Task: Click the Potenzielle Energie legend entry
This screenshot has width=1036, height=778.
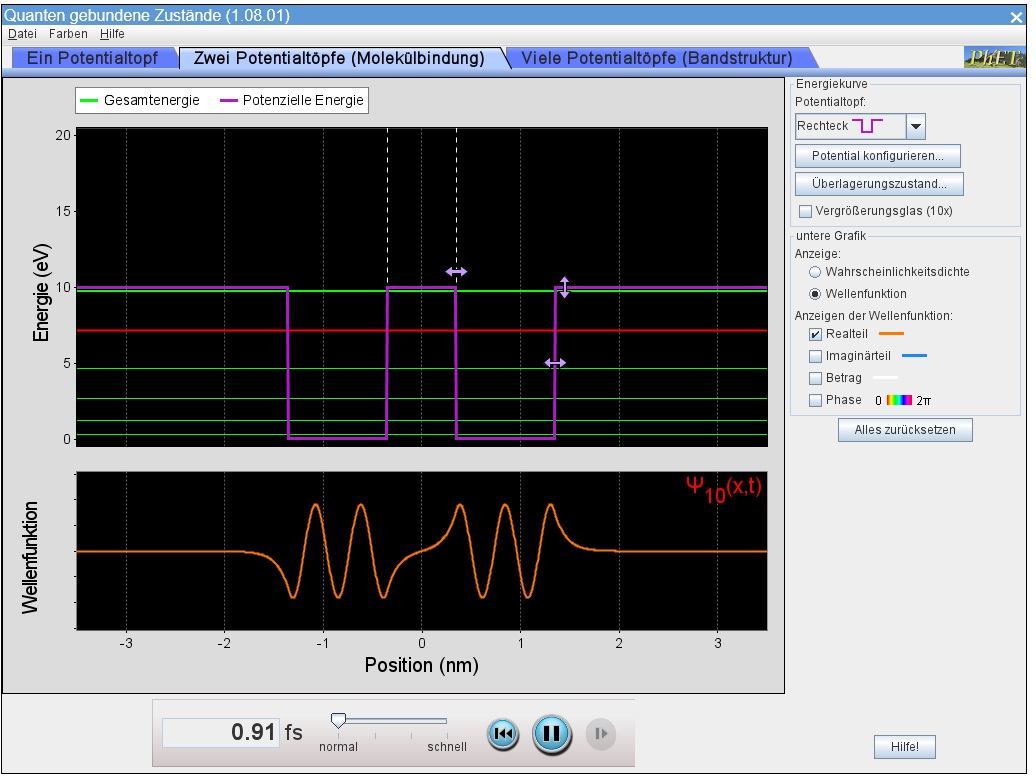Action: point(291,100)
